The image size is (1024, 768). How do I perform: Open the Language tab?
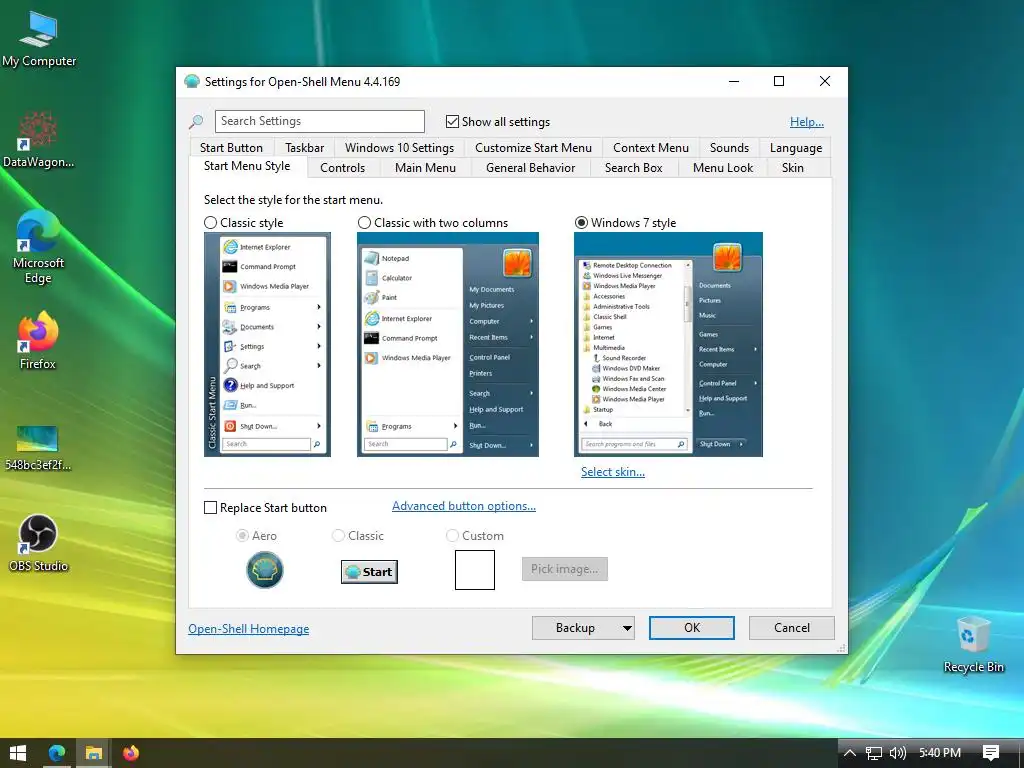pos(795,148)
